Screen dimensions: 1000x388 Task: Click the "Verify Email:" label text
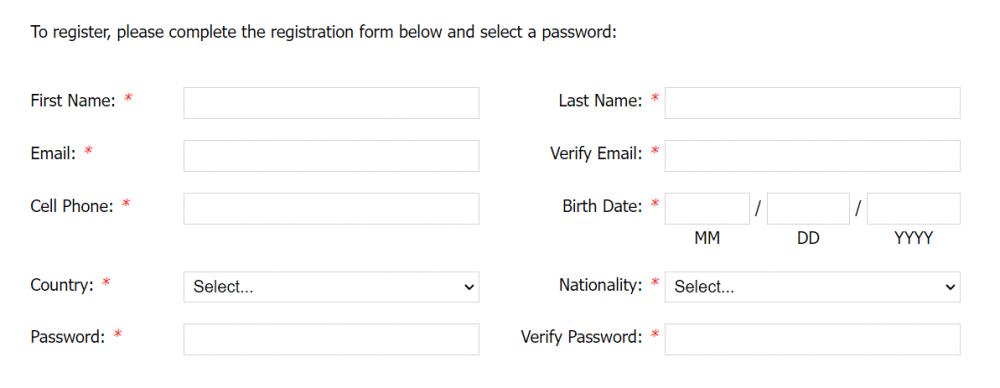click(596, 154)
